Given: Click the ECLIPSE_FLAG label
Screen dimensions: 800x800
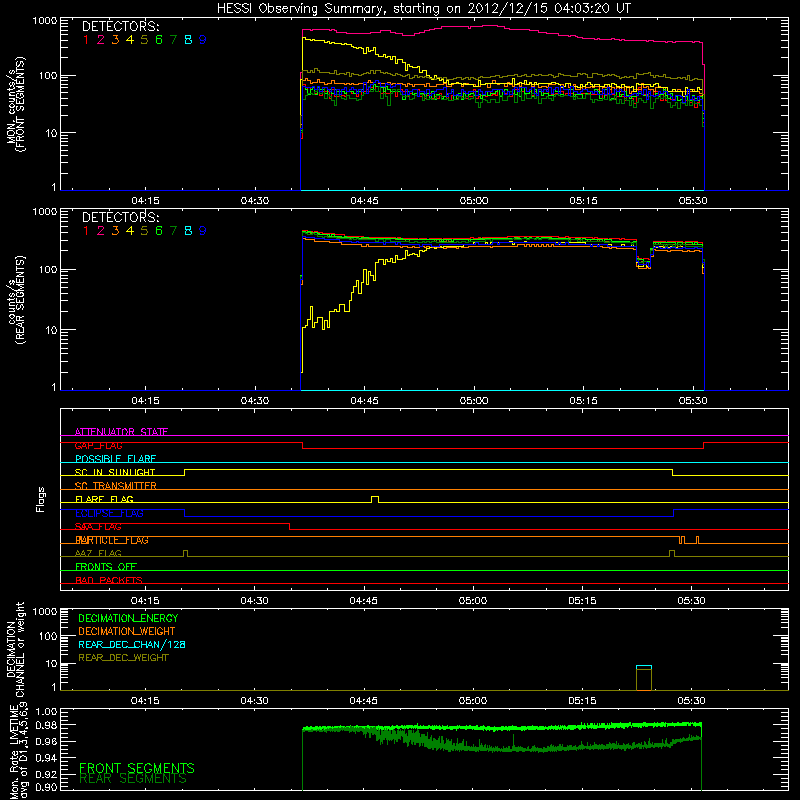Looking at the screenshot, I should click(x=109, y=513).
